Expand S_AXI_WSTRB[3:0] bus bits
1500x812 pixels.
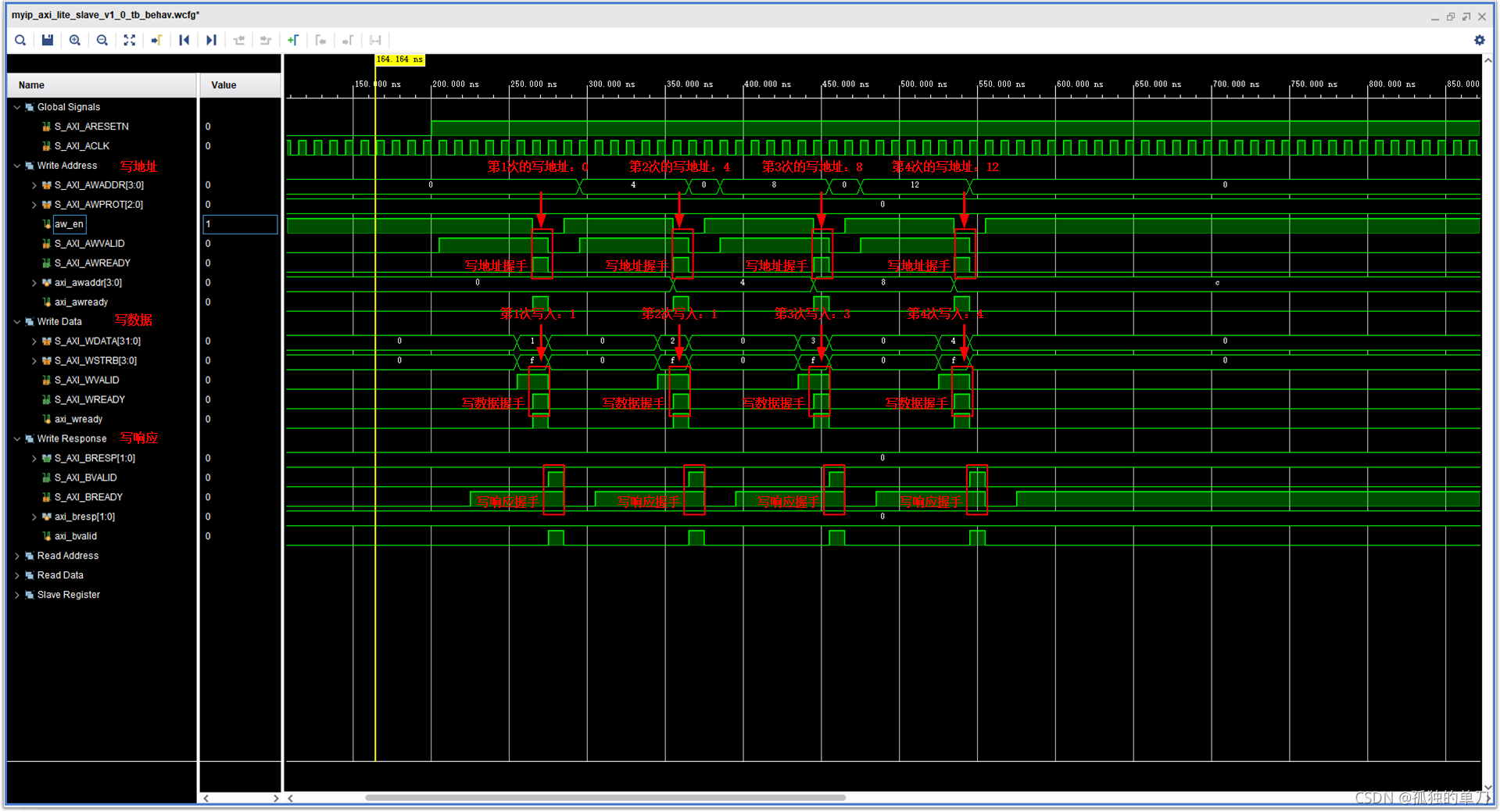click(34, 360)
